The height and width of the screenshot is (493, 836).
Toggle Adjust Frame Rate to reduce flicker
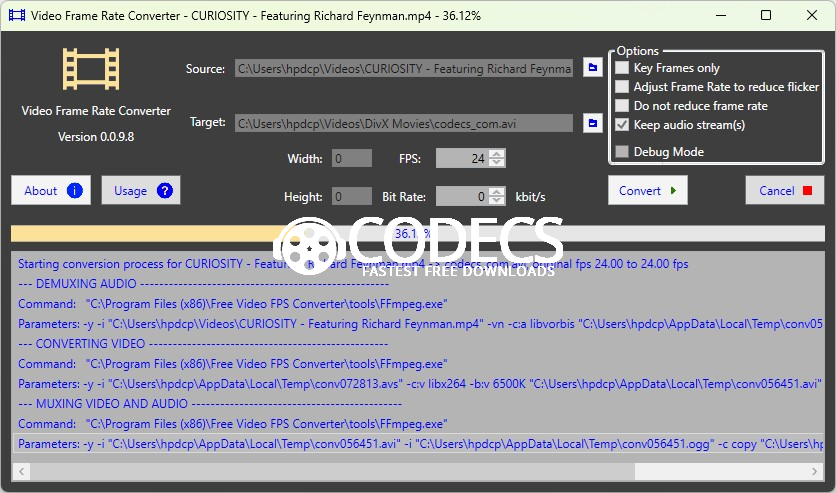[x=622, y=87]
